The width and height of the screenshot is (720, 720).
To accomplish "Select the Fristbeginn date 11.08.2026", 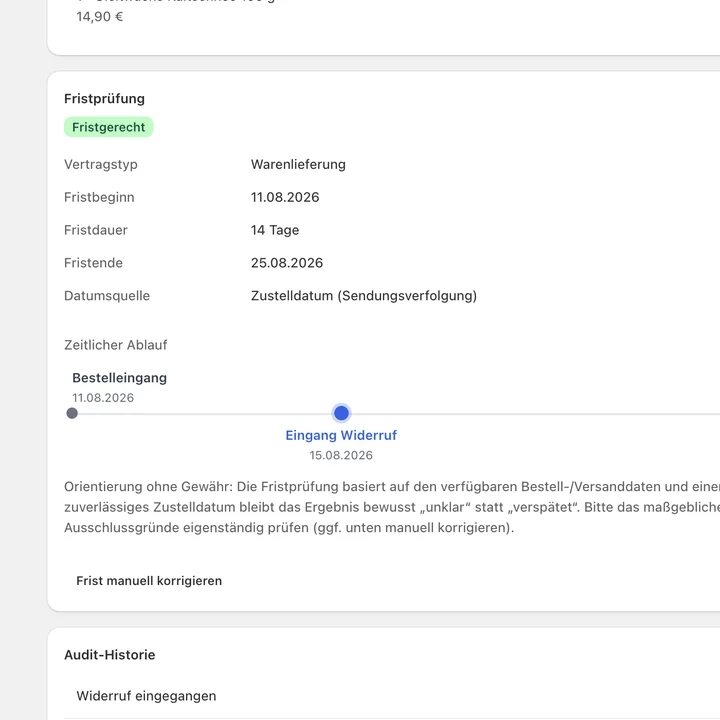I will click(285, 197).
